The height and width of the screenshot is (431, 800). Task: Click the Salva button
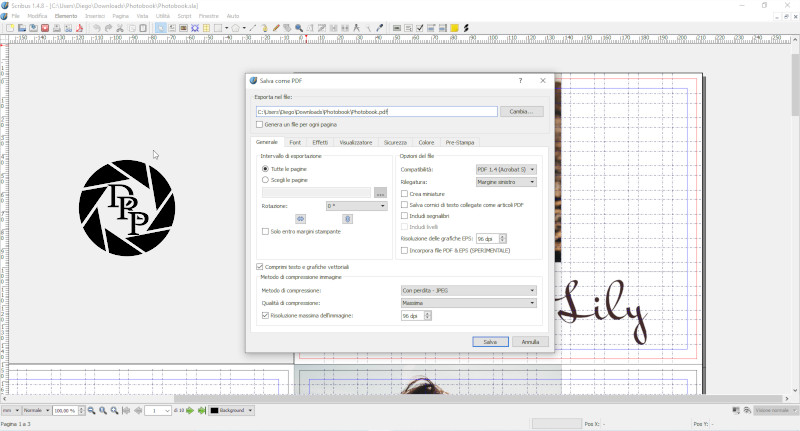tap(490, 342)
